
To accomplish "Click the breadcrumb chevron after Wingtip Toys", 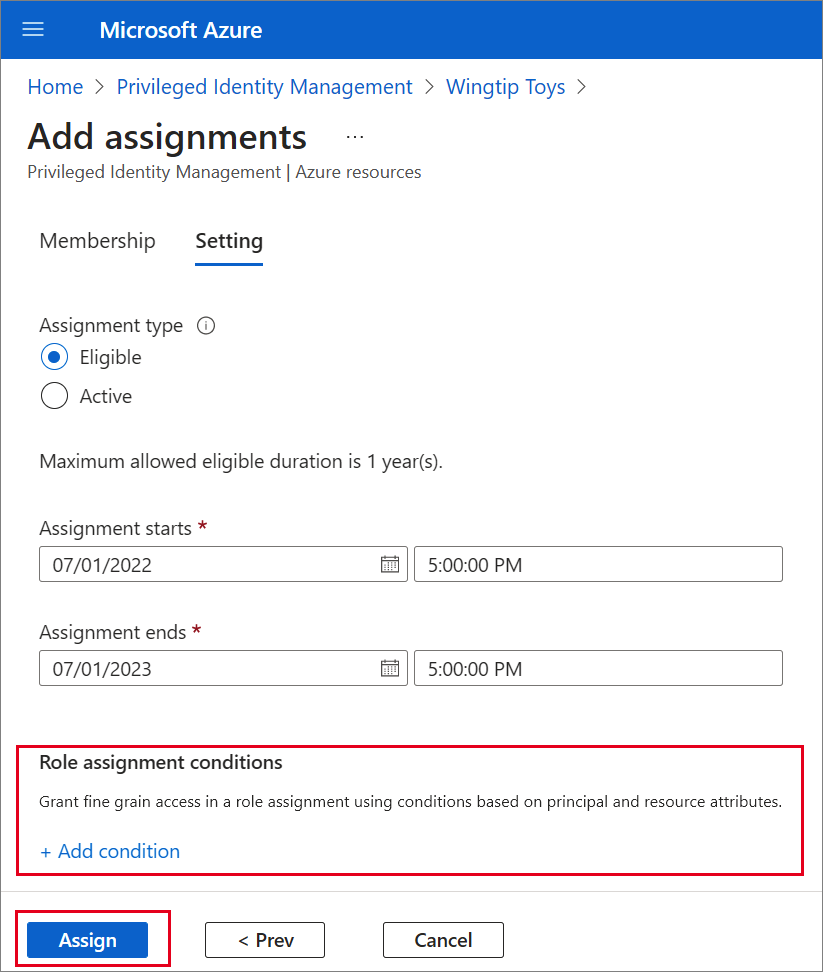I will (x=580, y=88).
